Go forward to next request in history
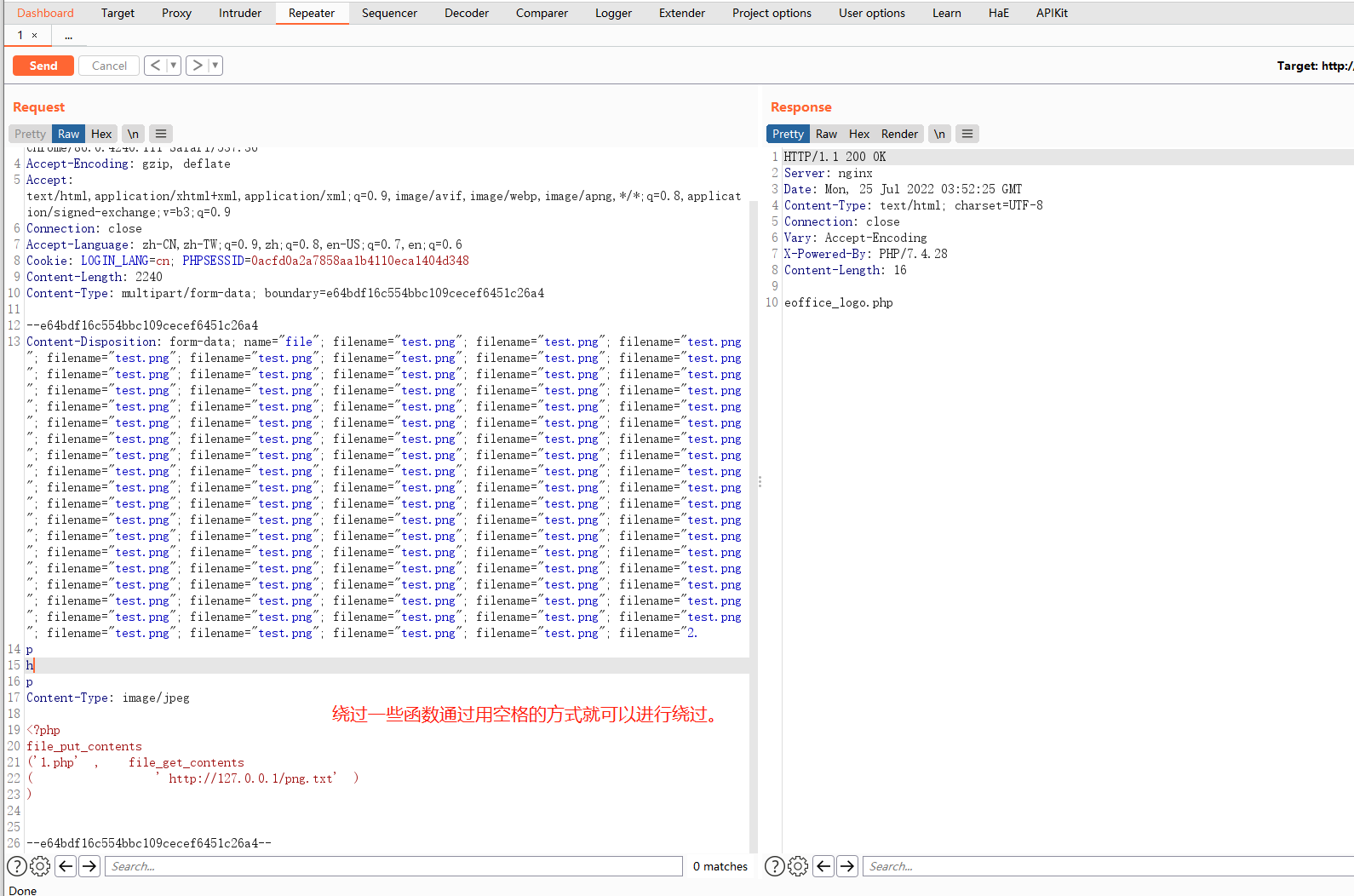This screenshot has width=1354, height=896. (198, 66)
